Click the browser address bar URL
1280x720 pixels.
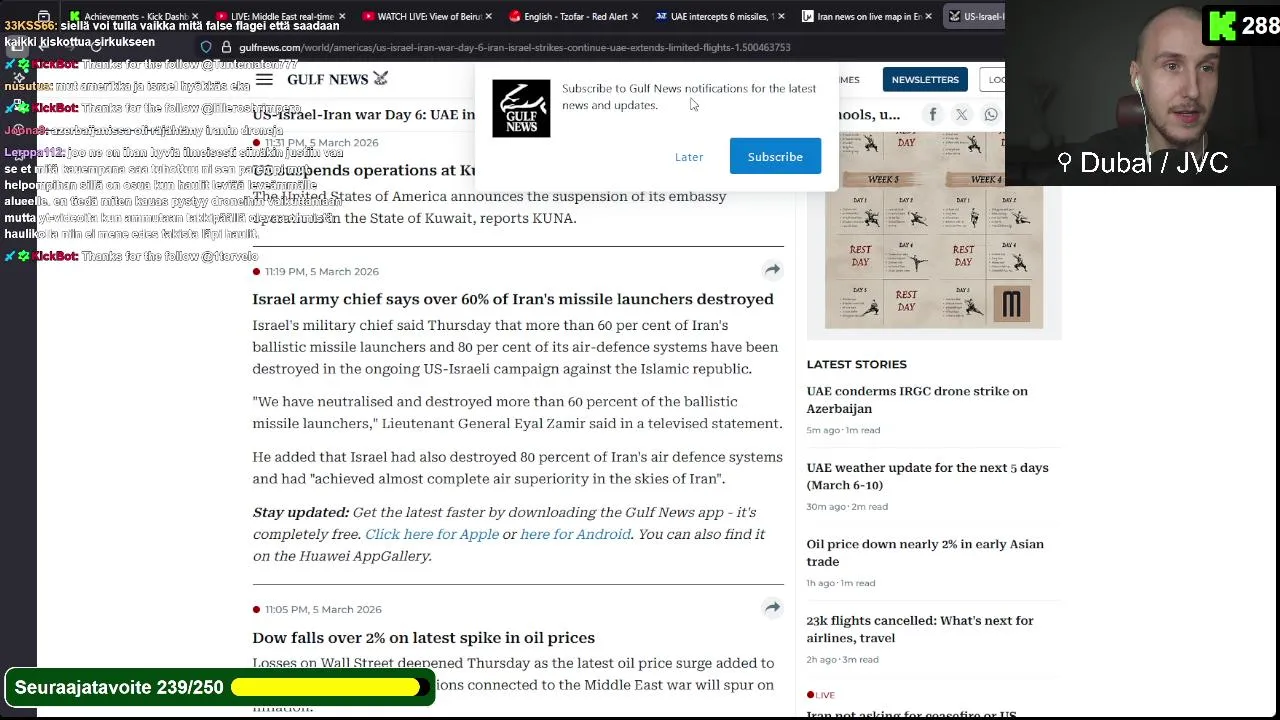click(514, 47)
